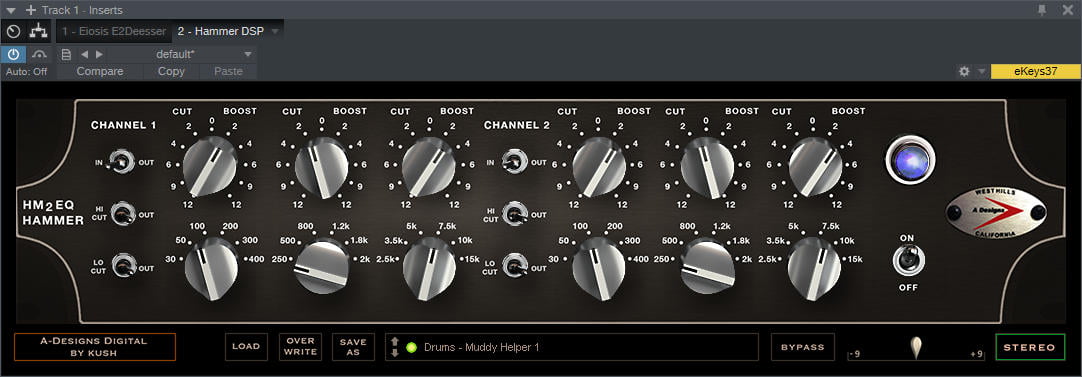Click the Auto: Off label
Image resolution: width=1082 pixels, height=377 pixels.
click(x=27, y=71)
